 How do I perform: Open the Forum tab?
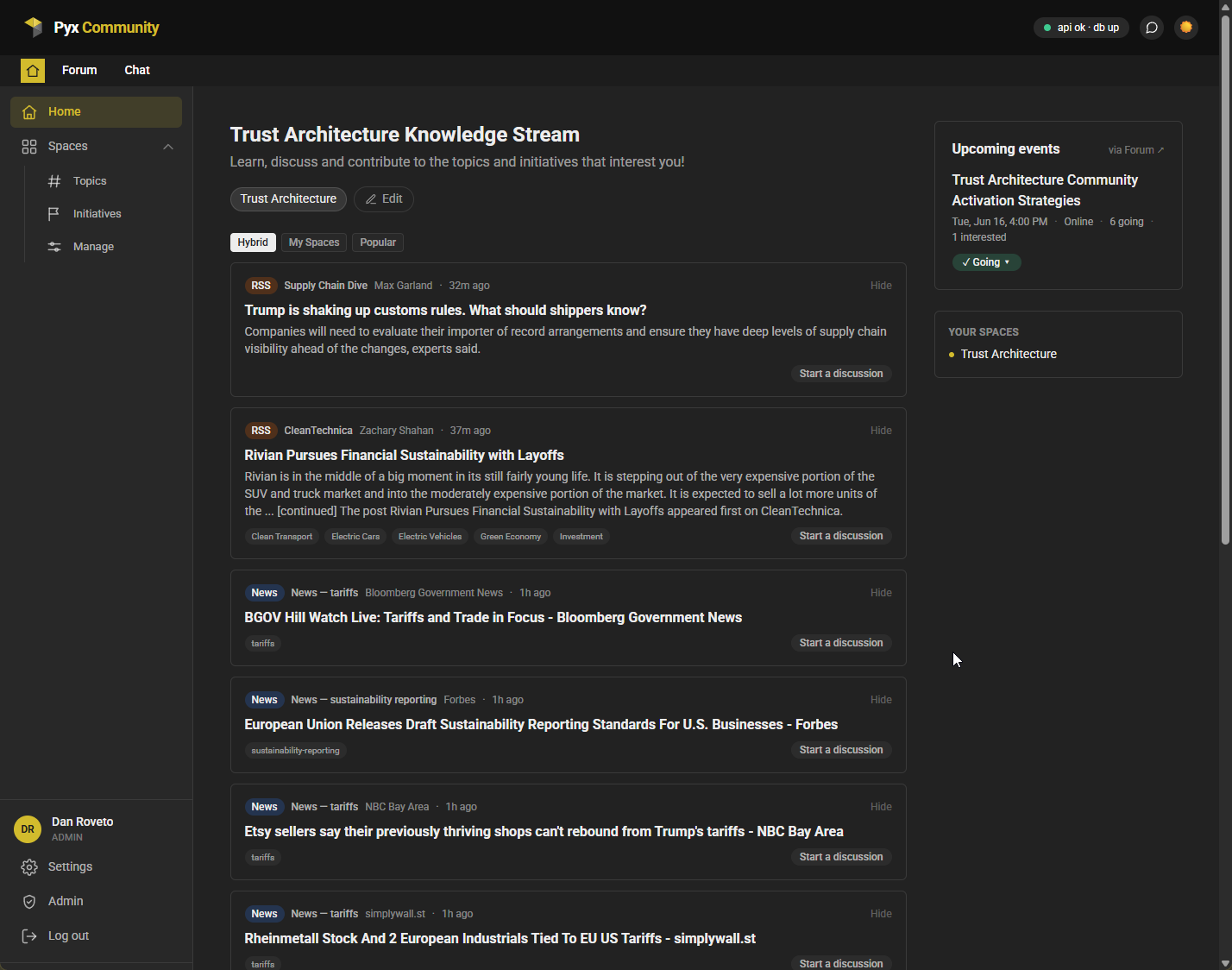pos(79,70)
